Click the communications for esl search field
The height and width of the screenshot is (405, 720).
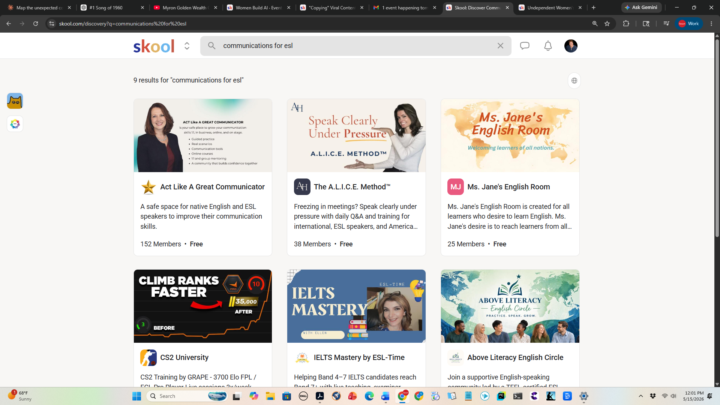355,45
